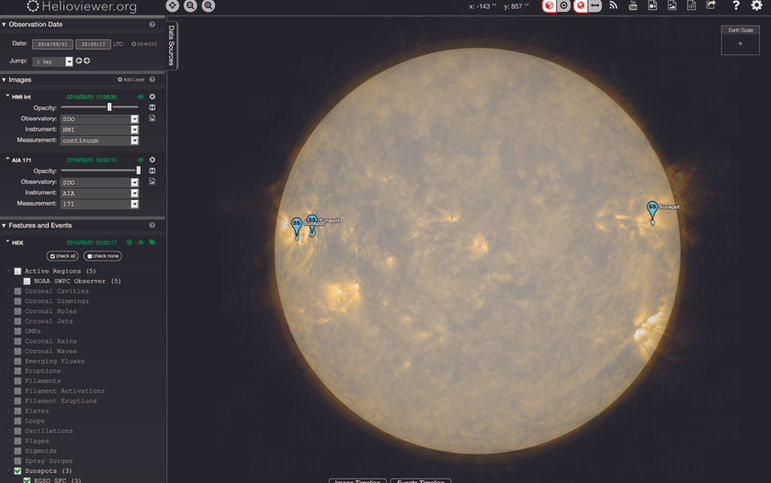The width and height of the screenshot is (771, 483).
Task: Click the jump forward arrow icon
Action: click(x=87, y=61)
